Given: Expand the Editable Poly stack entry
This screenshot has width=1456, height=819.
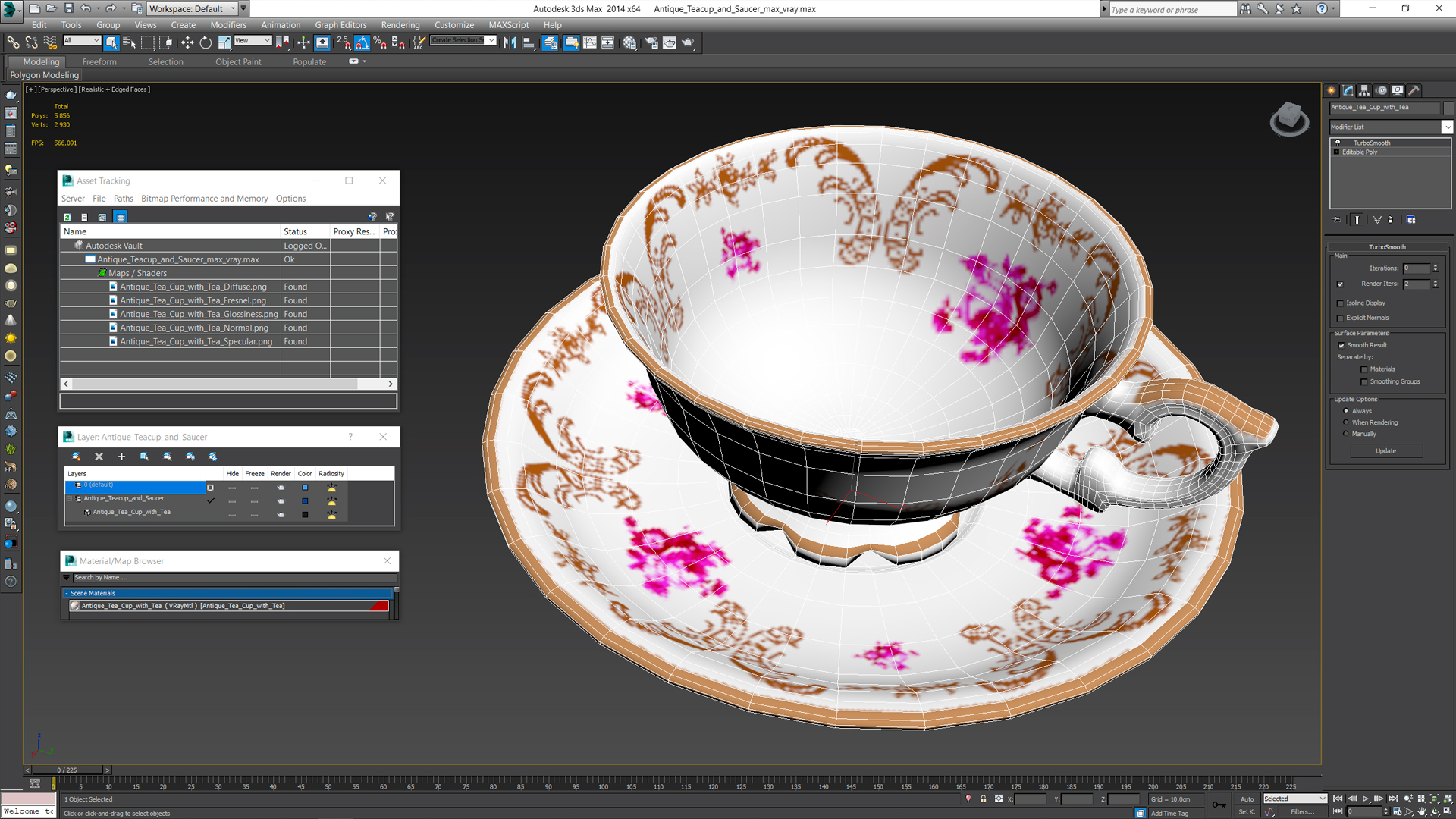Looking at the screenshot, I should tap(1336, 152).
